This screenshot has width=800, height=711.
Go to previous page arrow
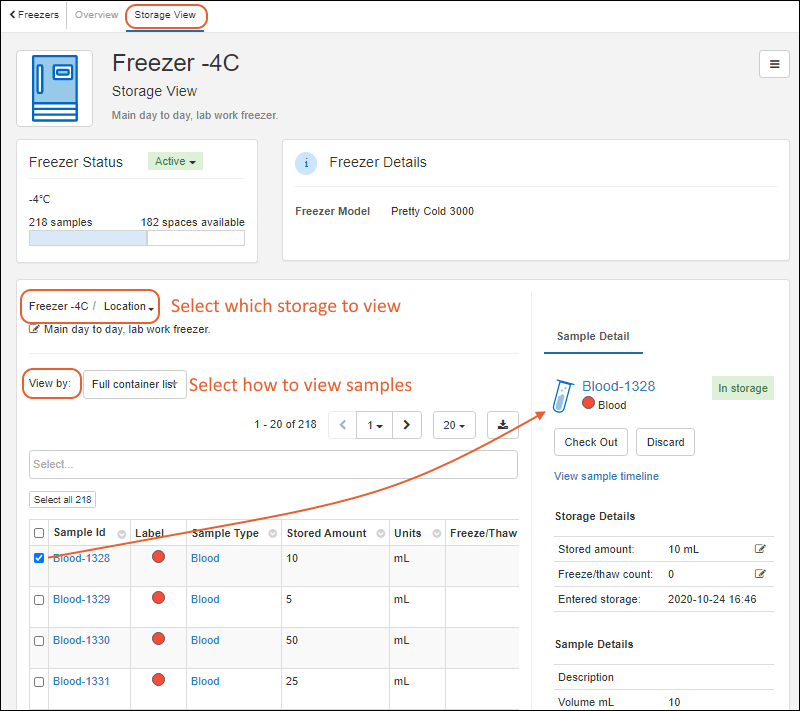(x=343, y=425)
